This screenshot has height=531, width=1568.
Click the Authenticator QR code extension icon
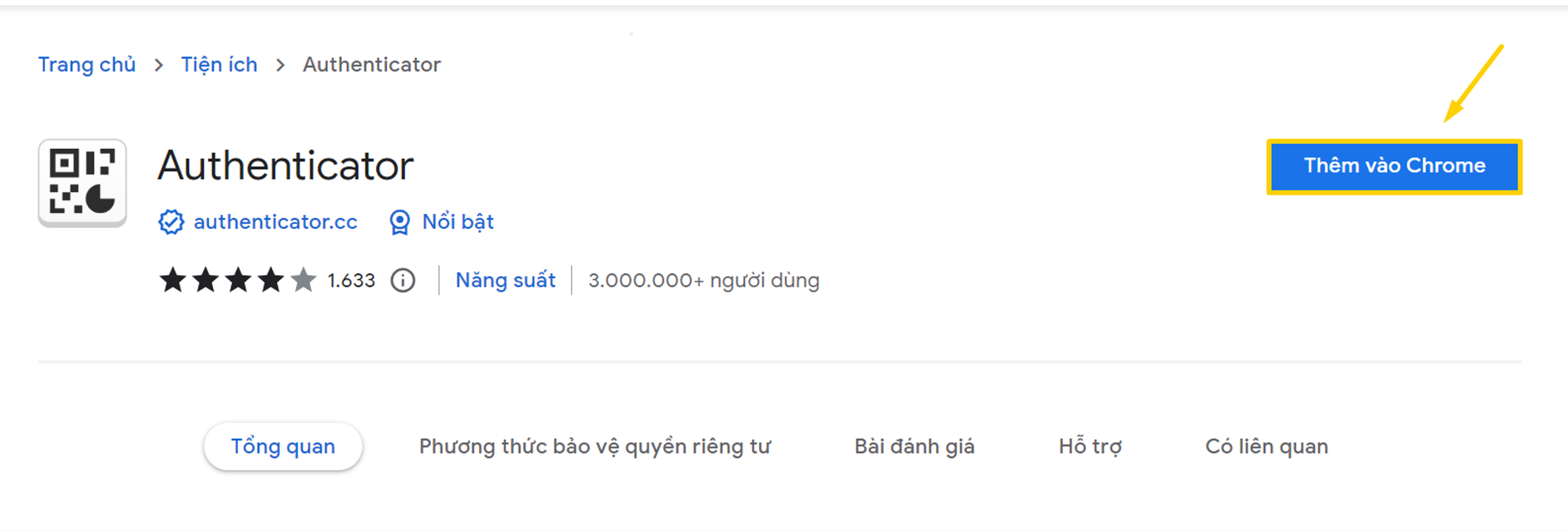tap(82, 183)
